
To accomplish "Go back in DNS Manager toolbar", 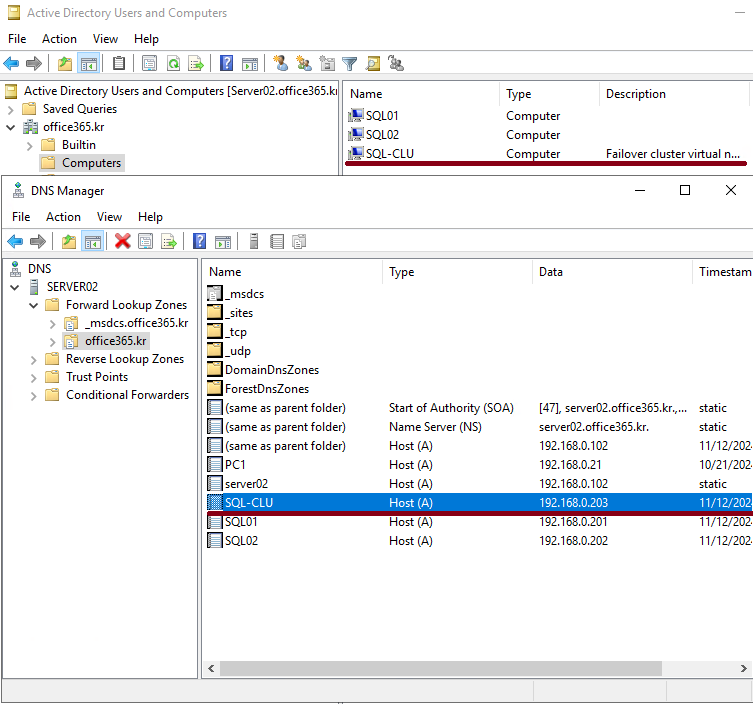I will pyautogui.click(x=15, y=242).
